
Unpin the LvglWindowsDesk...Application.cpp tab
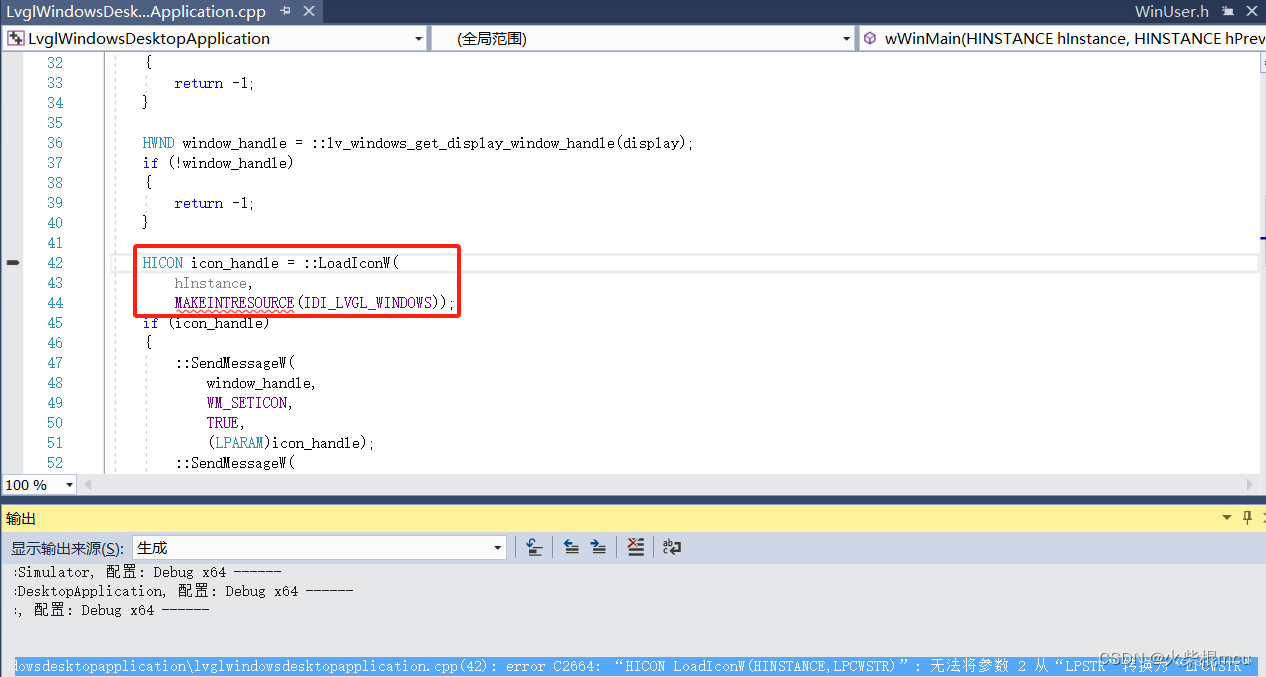click(x=287, y=11)
